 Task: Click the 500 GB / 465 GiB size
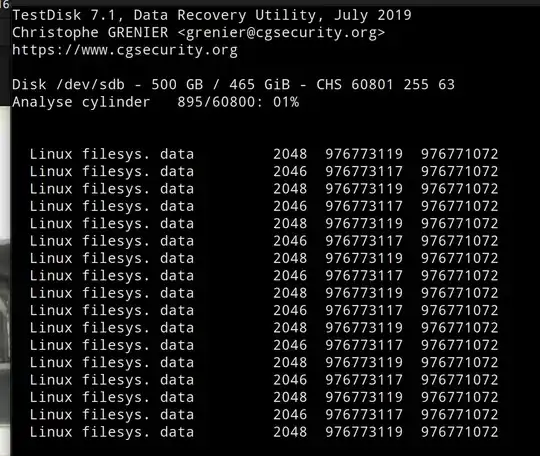coord(221,85)
